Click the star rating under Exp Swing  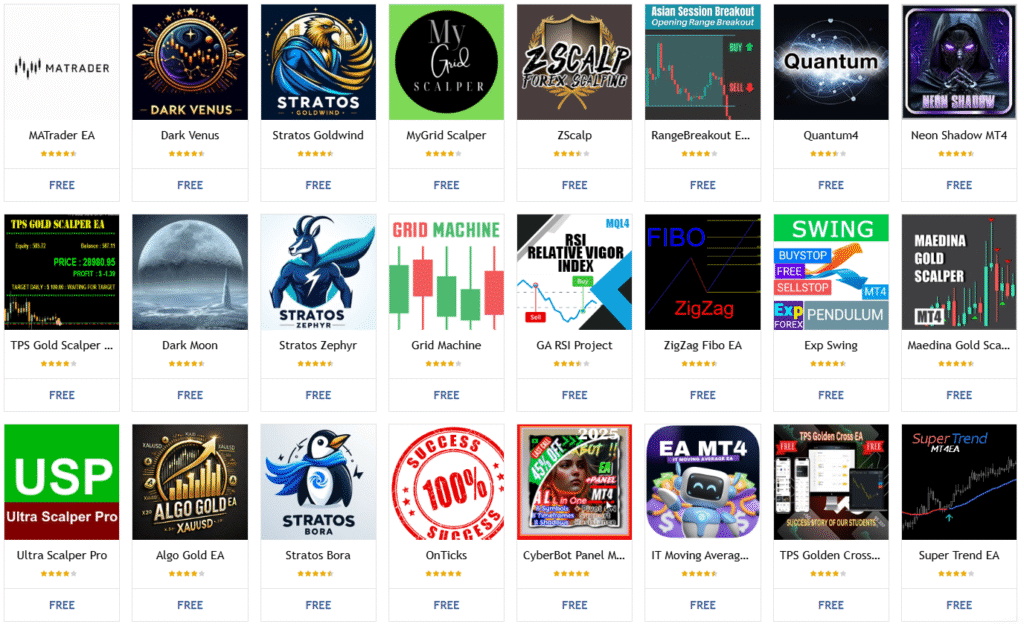[831, 364]
